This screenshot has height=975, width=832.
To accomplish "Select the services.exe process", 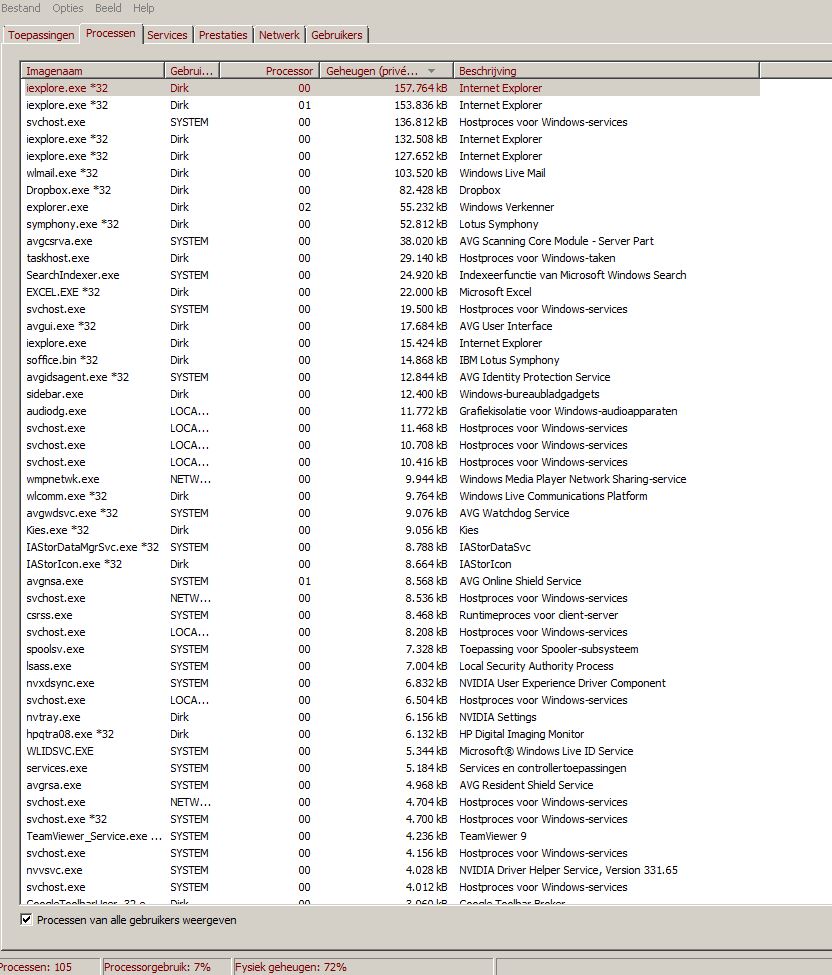I will (391, 768).
